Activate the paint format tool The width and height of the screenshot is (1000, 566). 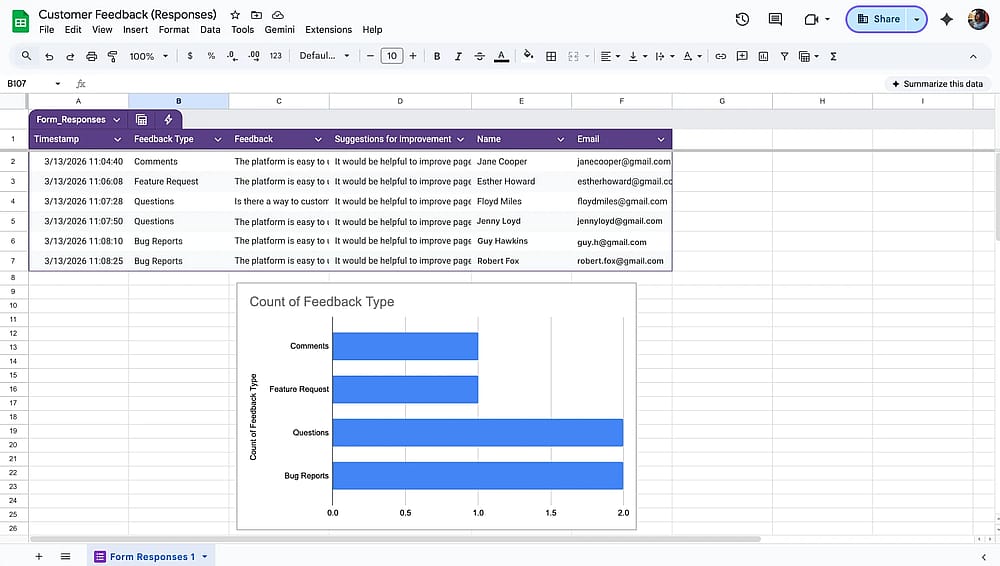[112, 56]
